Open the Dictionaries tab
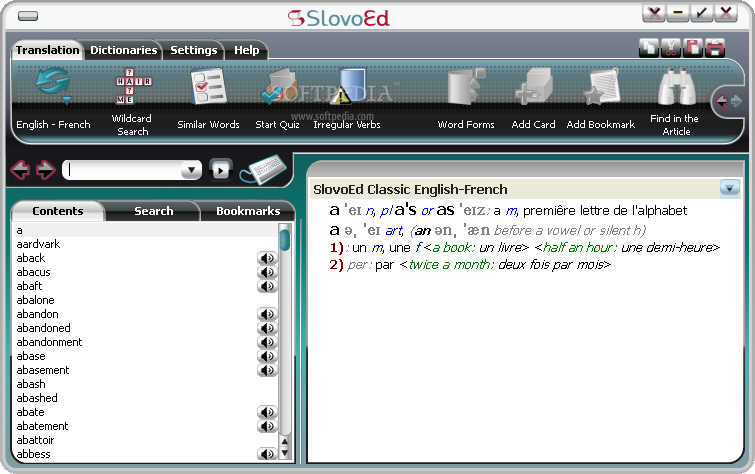The height and width of the screenshot is (474, 755). (124, 50)
